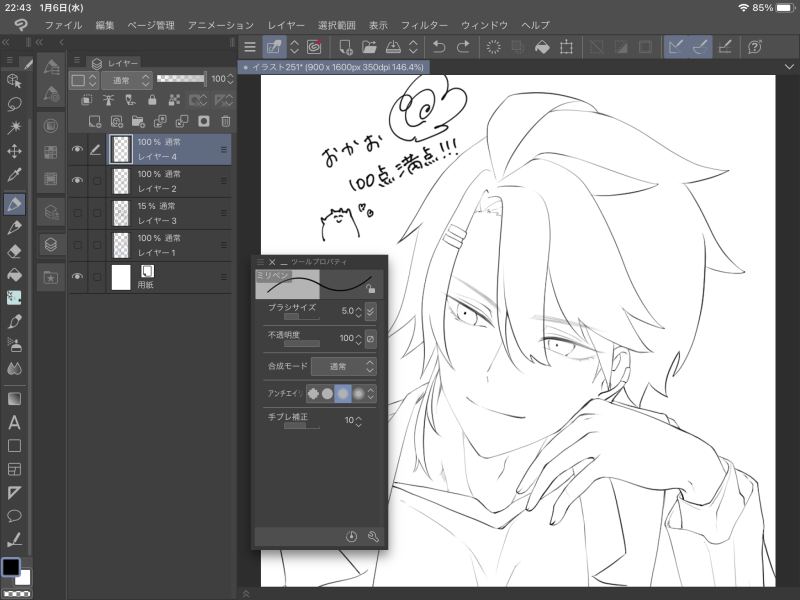Viewport: 800px width, 600px height.
Task: Click Create layer mask icon
Action: pos(204,121)
